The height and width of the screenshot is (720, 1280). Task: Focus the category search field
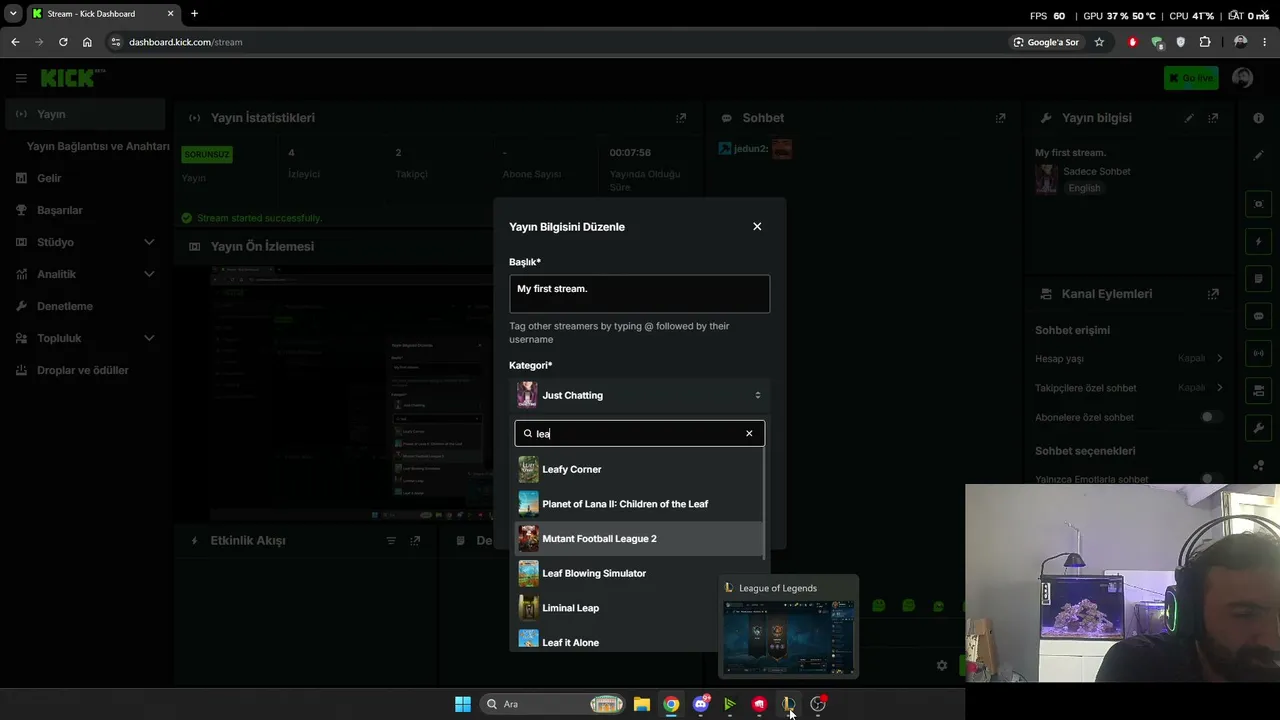point(639,433)
